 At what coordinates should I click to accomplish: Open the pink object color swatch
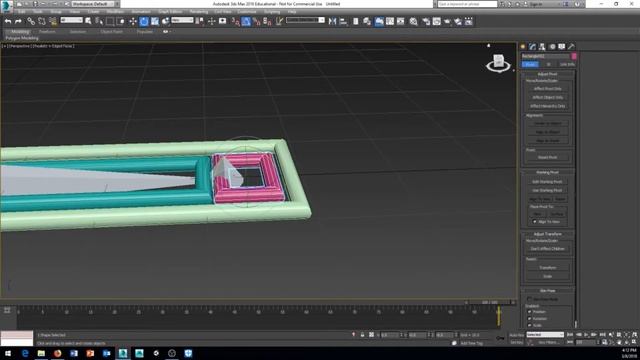[574, 56]
